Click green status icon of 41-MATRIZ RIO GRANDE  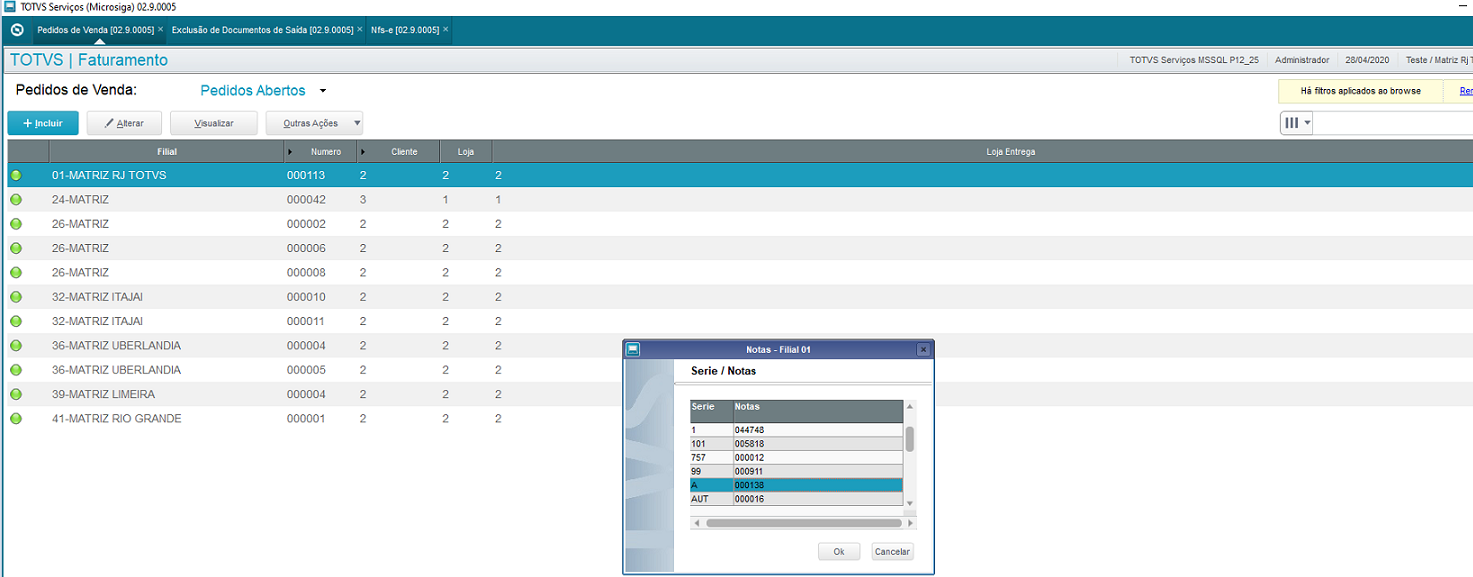point(16,418)
